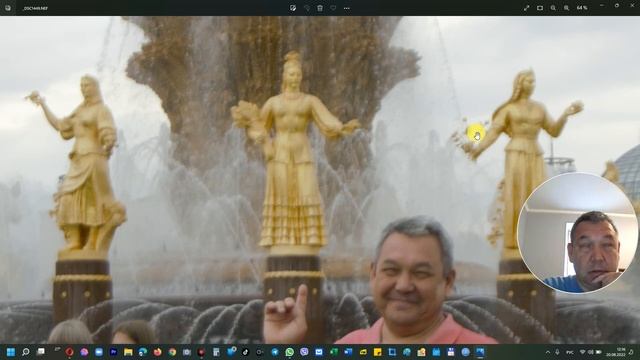Open the three-dot See more menu
The width and height of the screenshot is (640, 360).
pos(347,8)
